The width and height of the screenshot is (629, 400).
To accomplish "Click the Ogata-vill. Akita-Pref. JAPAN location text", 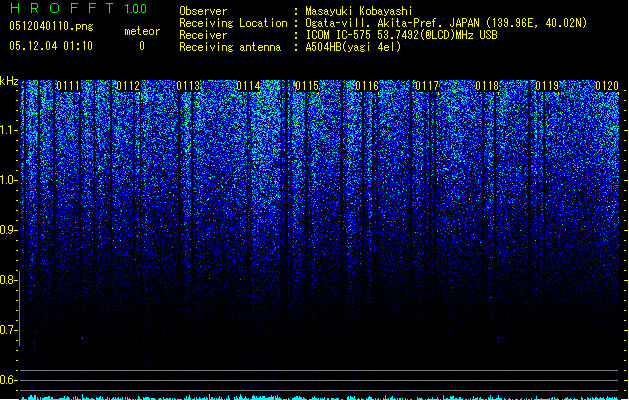I will 446,23.
